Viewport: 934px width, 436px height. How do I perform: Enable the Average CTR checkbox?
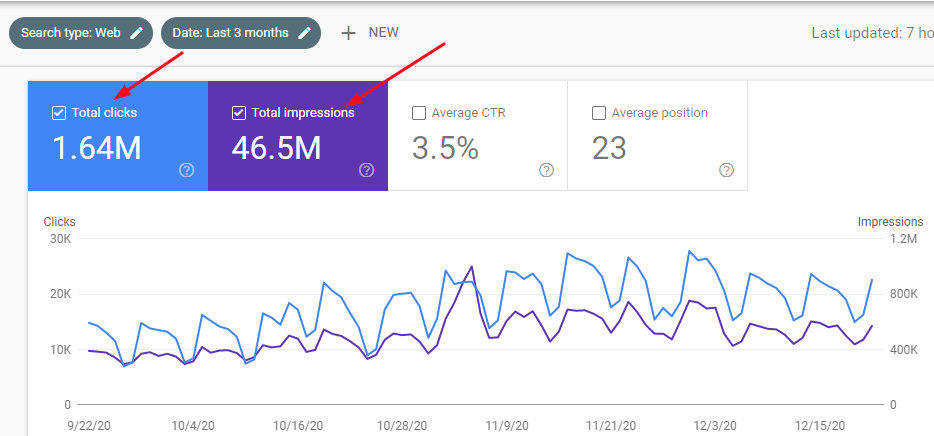tap(419, 113)
